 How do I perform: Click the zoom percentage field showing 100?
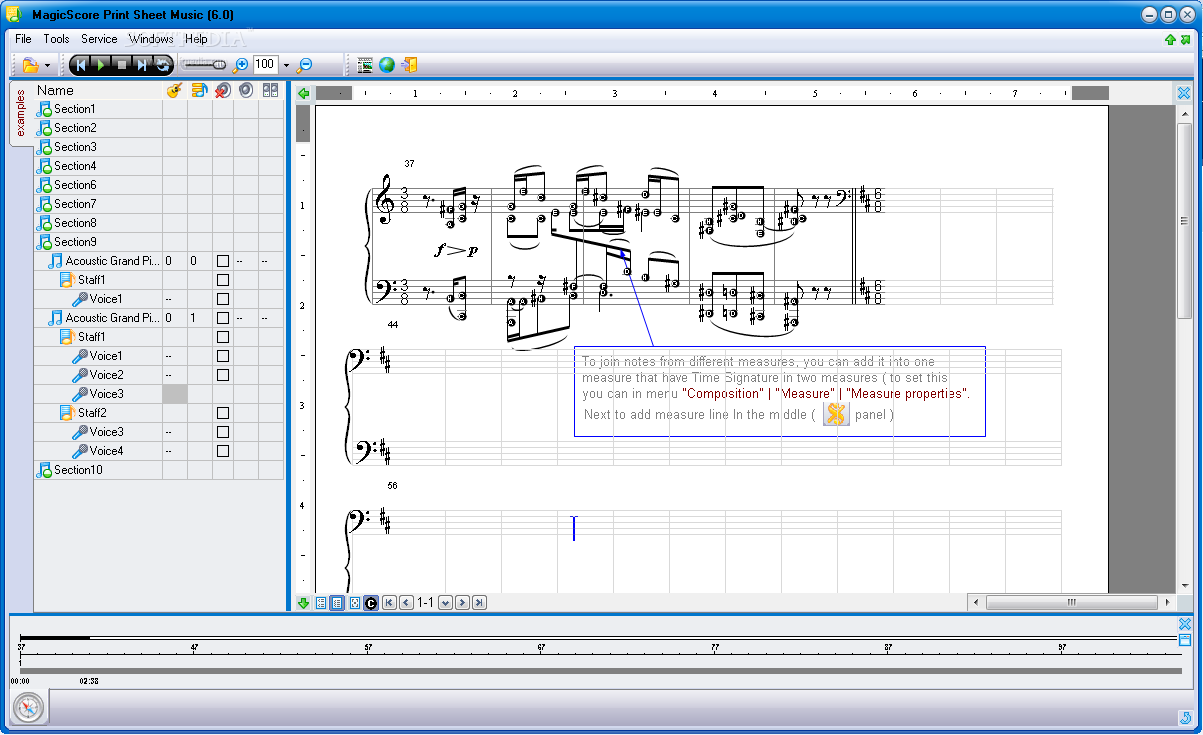pos(265,64)
